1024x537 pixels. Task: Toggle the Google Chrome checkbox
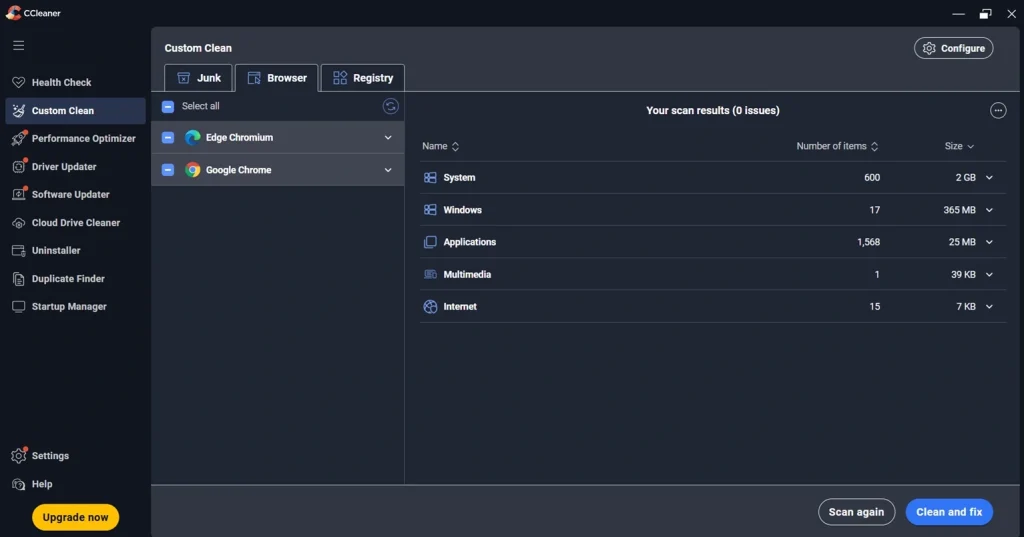[168, 170]
